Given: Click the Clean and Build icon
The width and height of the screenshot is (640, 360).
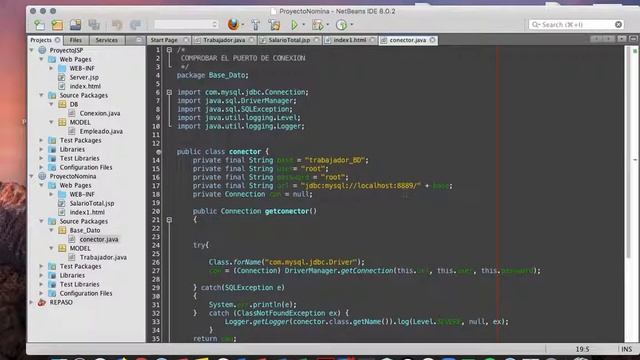Looking at the screenshot, I should click(275, 25).
